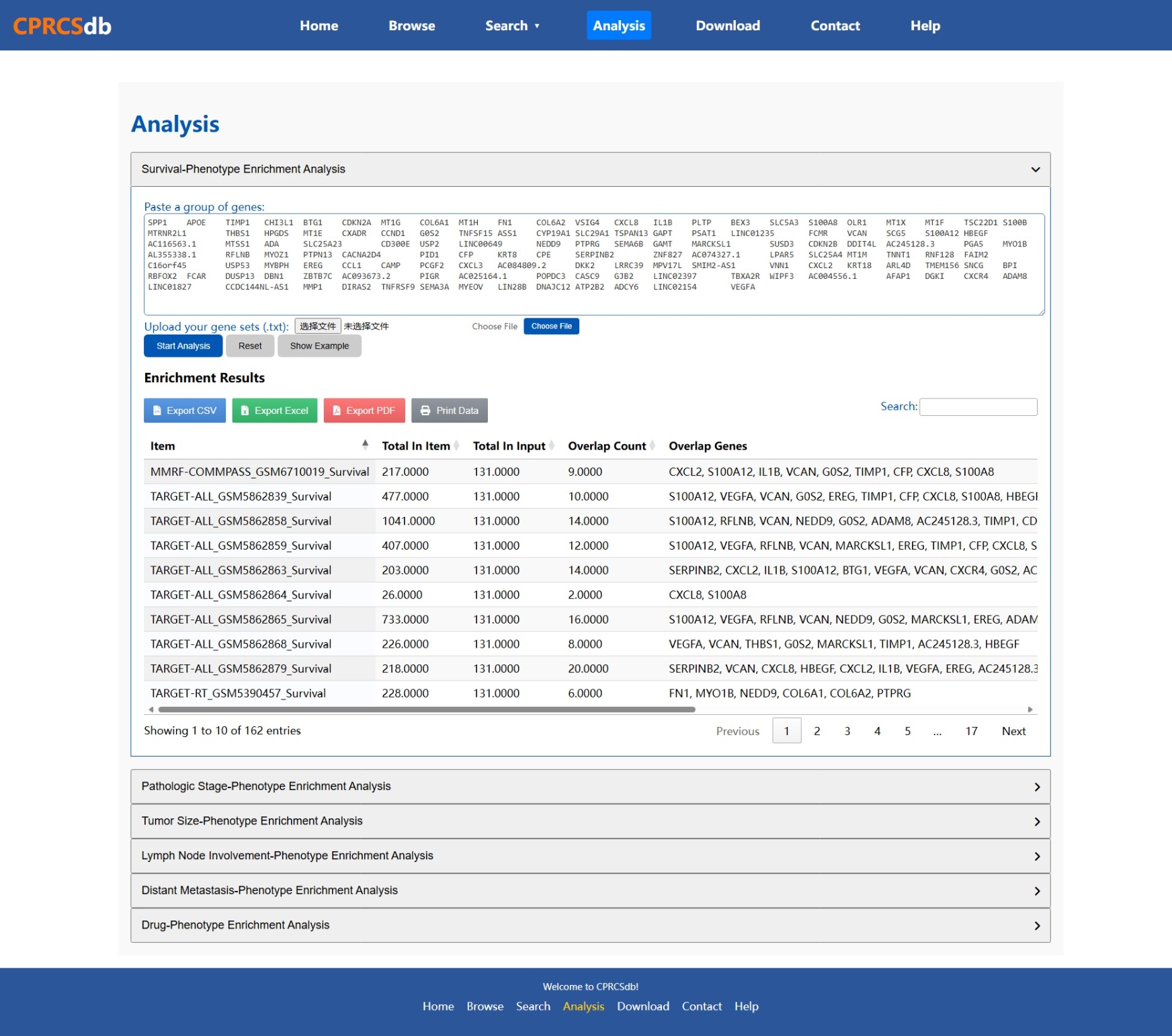Print the enrichment data
The height and width of the screenshot is (1036, 1172).
tap(449, 410)
